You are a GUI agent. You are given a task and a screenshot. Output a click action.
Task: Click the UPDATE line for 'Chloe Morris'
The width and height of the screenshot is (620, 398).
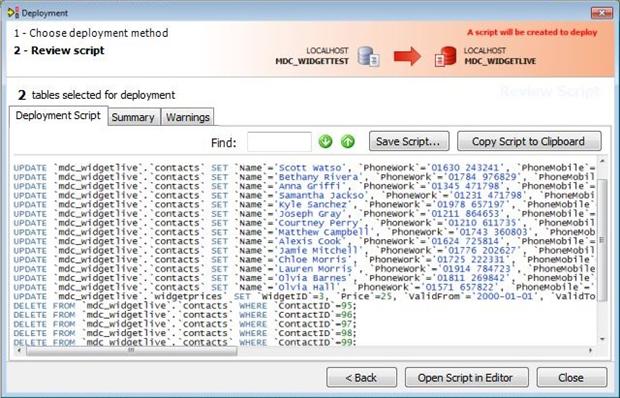(x=304, y=260)
